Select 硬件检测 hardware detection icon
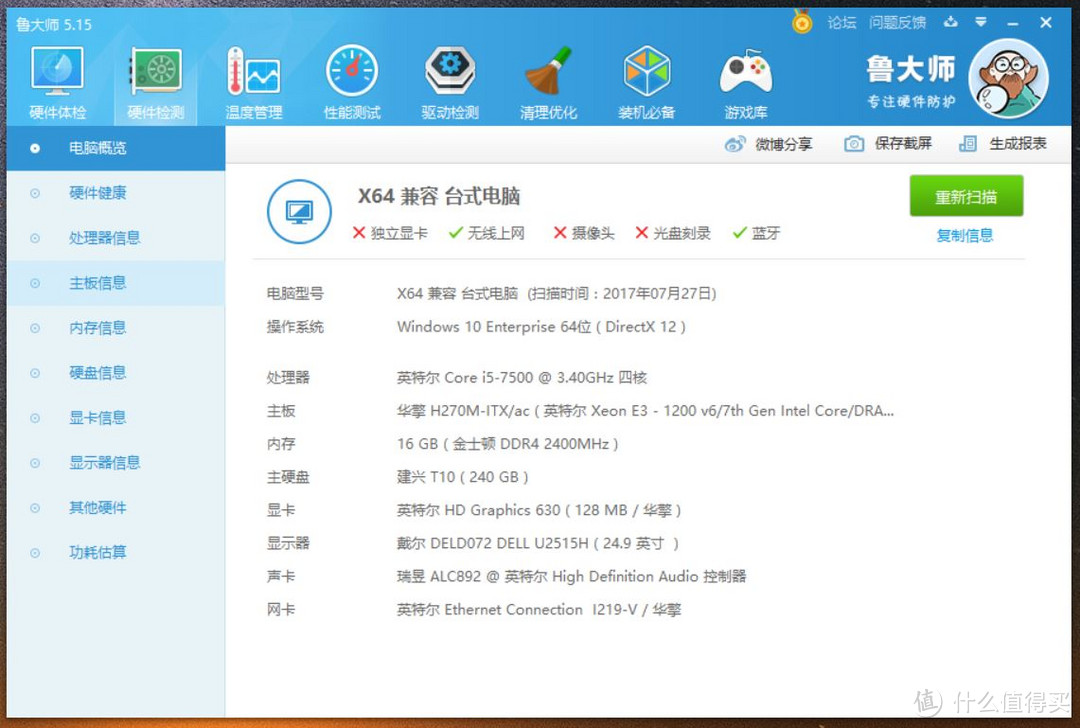 [x=156, y=83]
